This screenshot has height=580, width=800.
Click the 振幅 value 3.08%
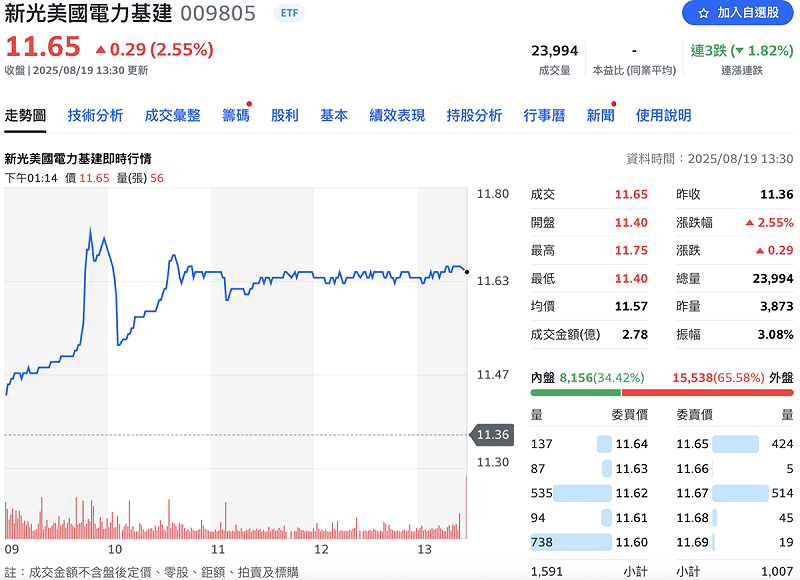point(776,335)
